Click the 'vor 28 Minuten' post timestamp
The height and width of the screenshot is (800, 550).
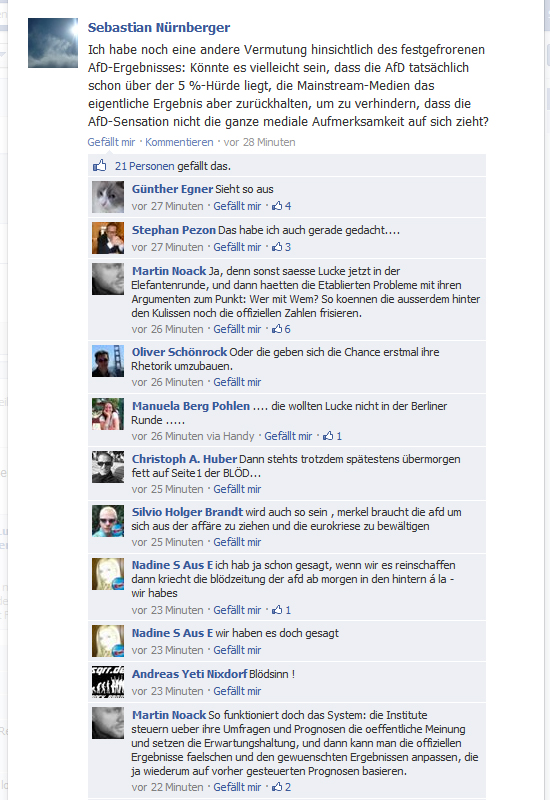[x=259, y=142]
